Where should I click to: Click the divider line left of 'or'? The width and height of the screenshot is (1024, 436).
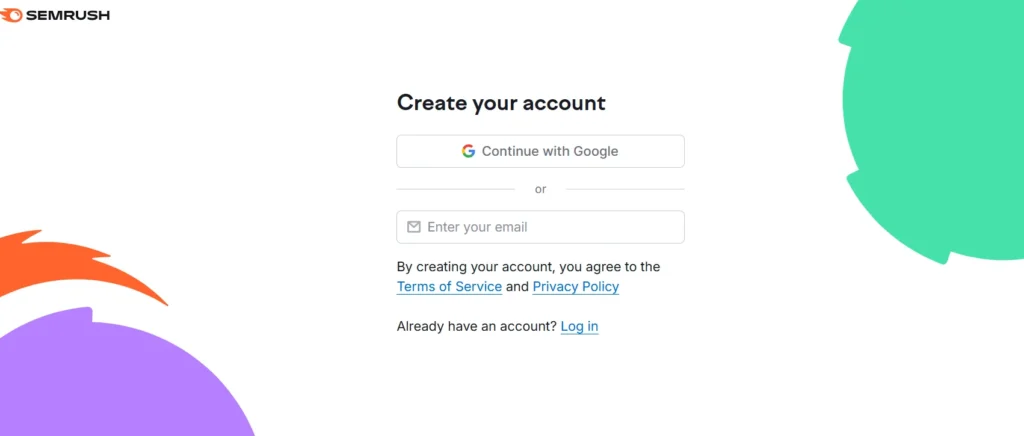pos(455,189)
